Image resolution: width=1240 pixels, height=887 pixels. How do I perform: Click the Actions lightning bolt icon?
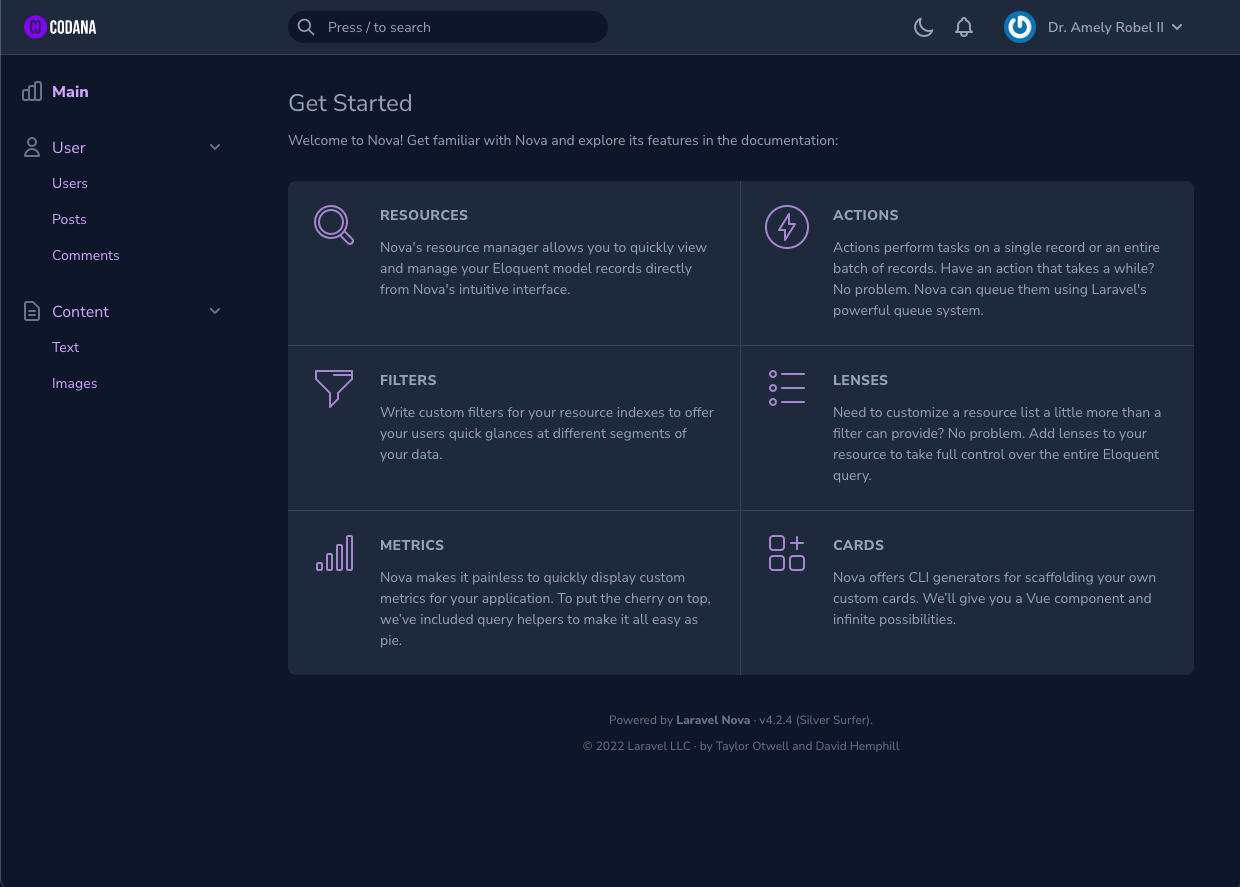tap(787, 227)
